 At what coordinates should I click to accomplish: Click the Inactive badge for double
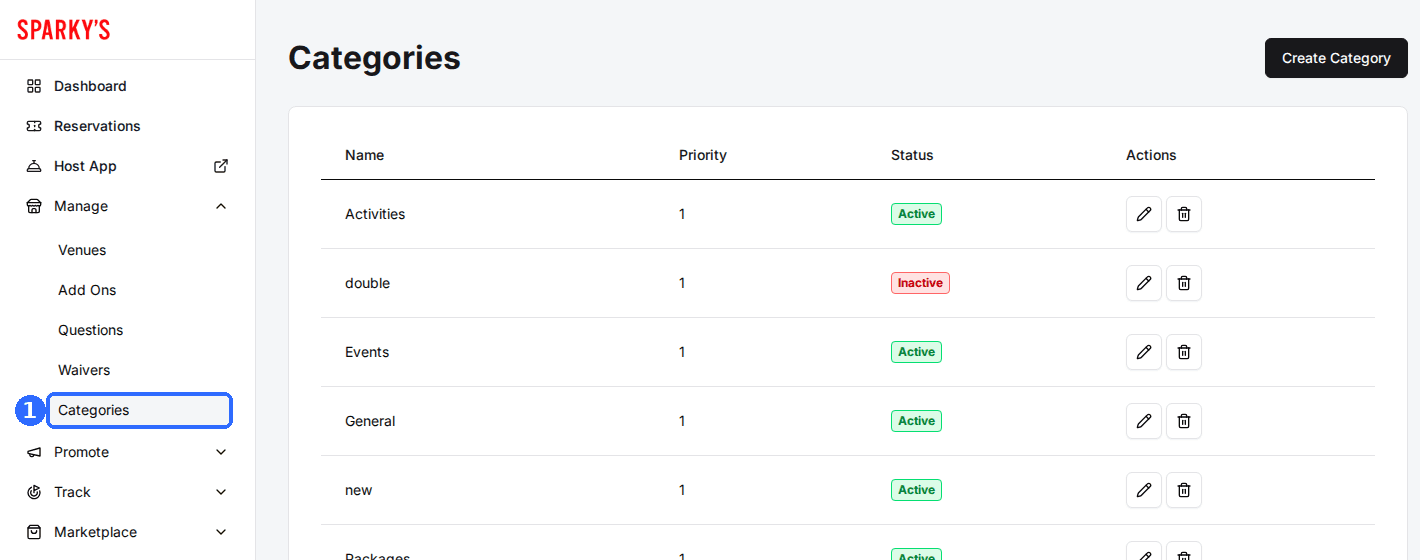point(920,283)
